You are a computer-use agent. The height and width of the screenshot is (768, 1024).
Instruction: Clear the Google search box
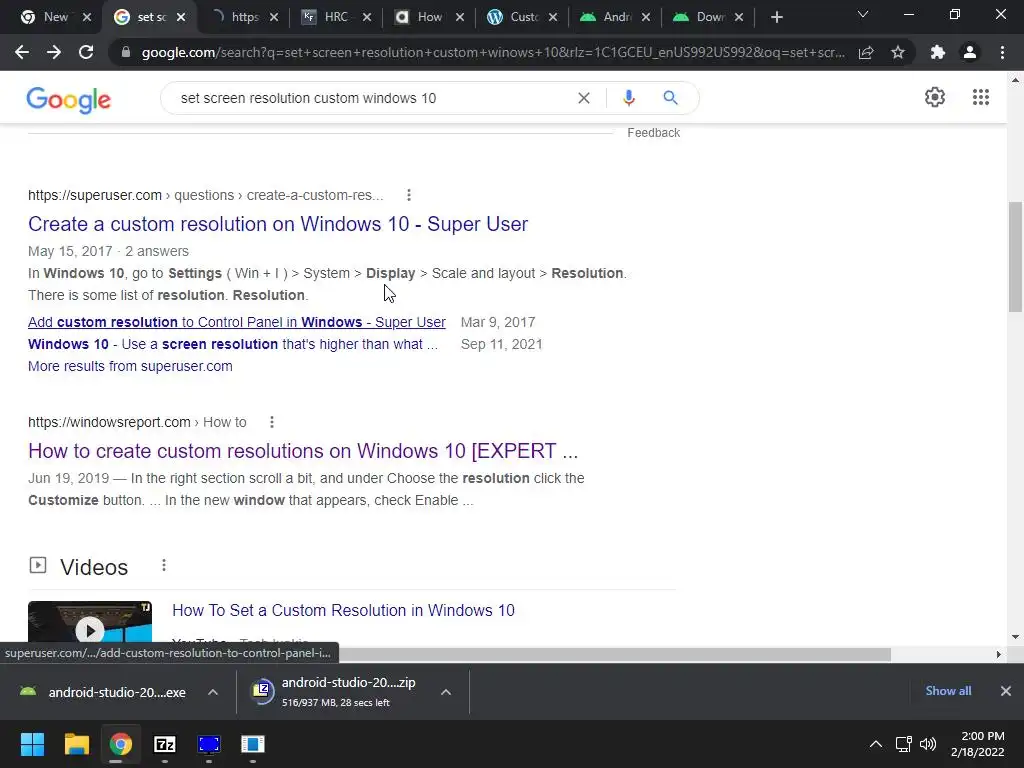click(584, 98)
